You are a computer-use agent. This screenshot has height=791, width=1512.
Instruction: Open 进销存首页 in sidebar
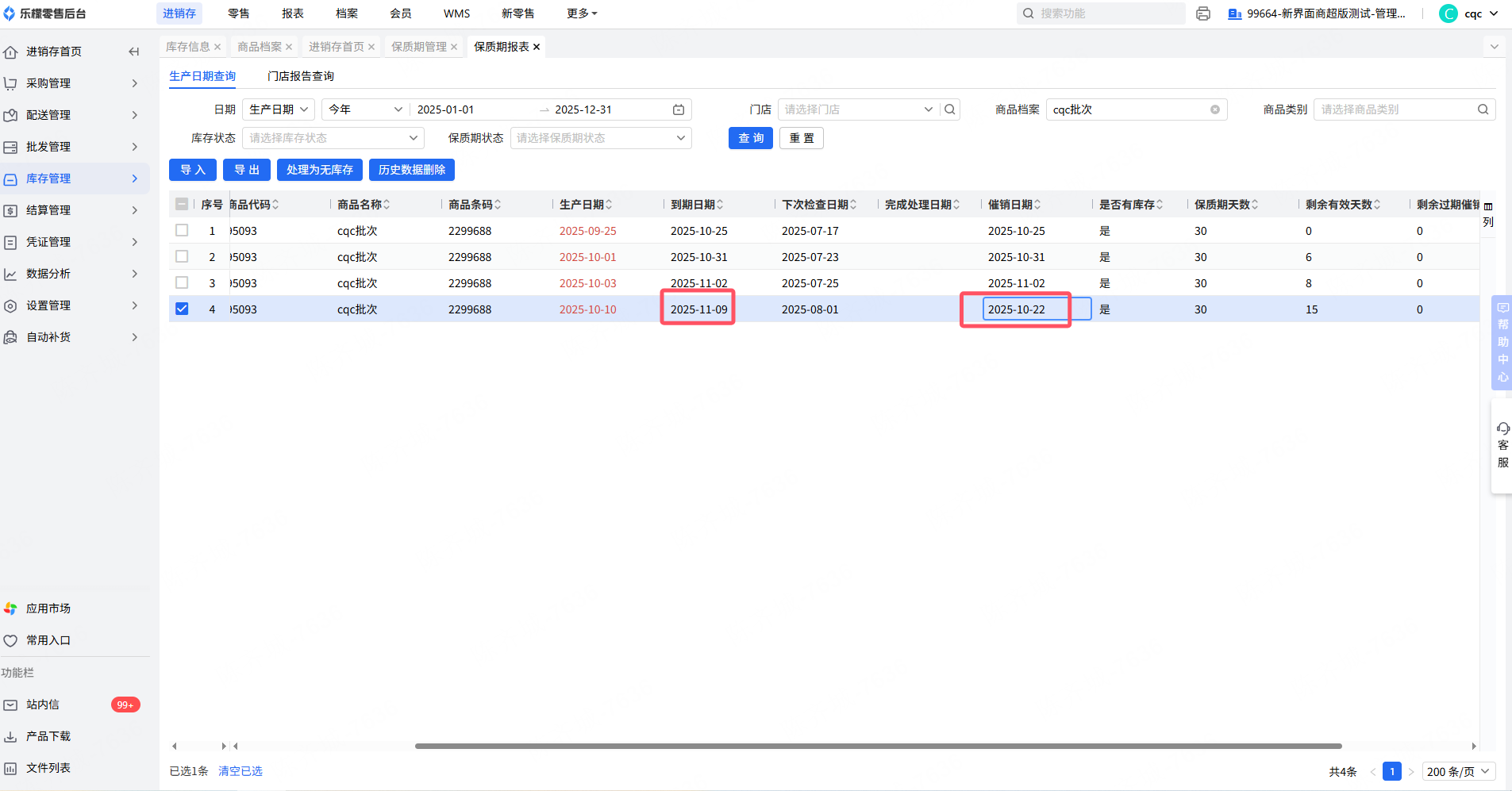pos(54,52)
